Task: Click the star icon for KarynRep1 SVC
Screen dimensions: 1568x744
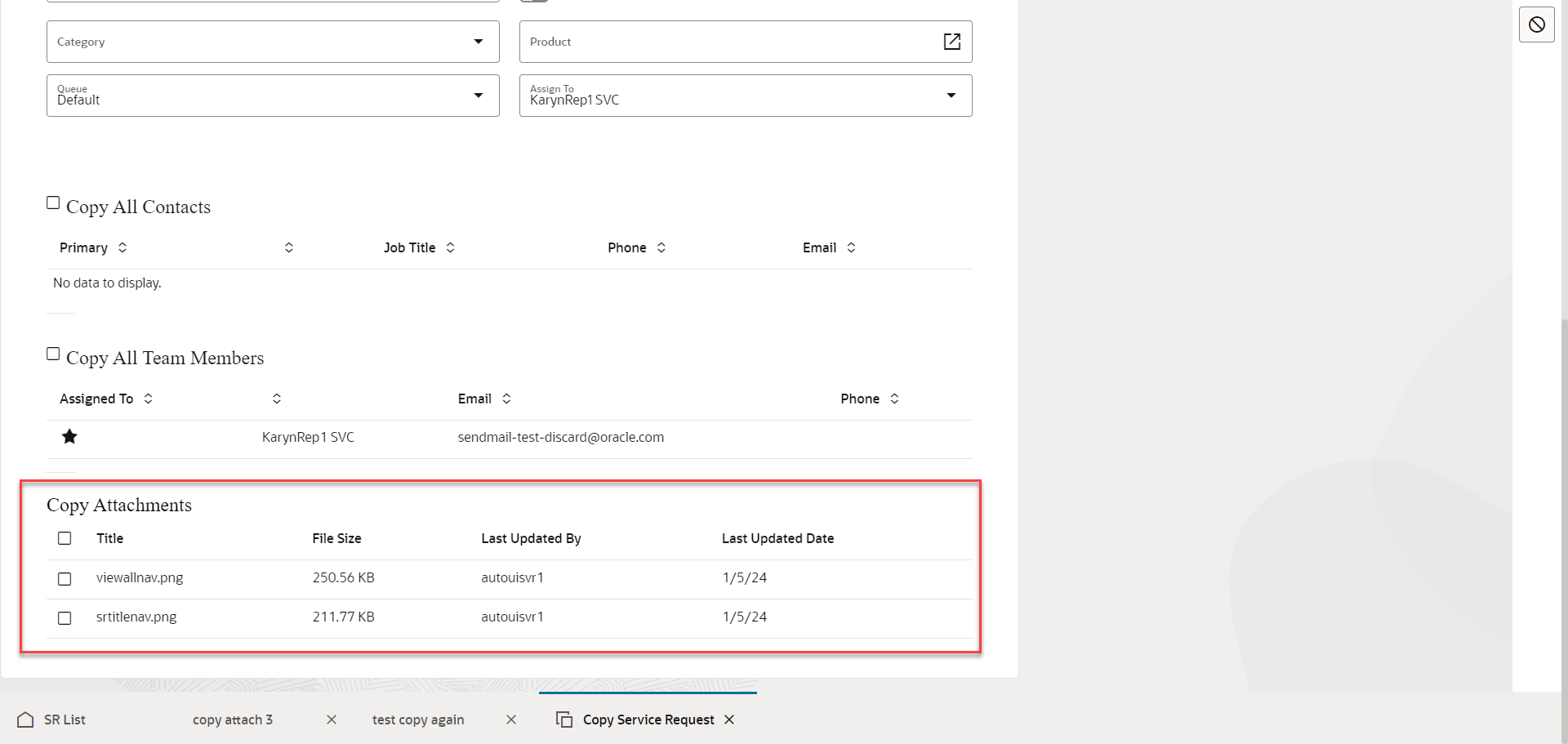Action: (69, 437)
